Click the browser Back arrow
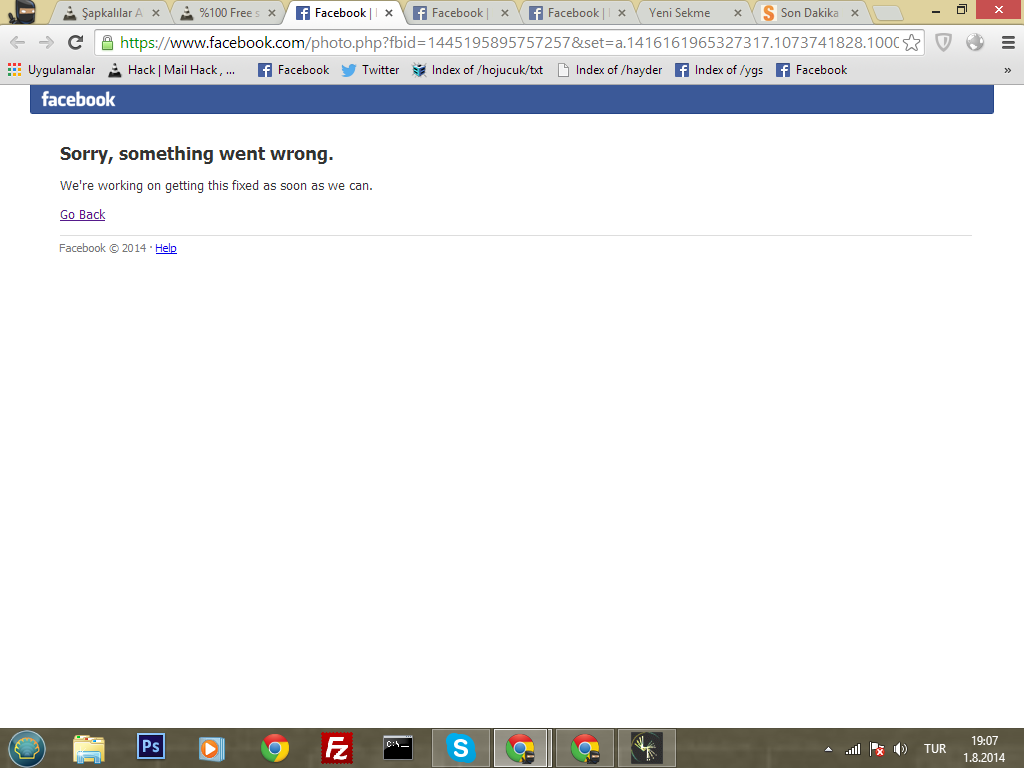The height and width of the screenshot is (768, 1024). 18,42
